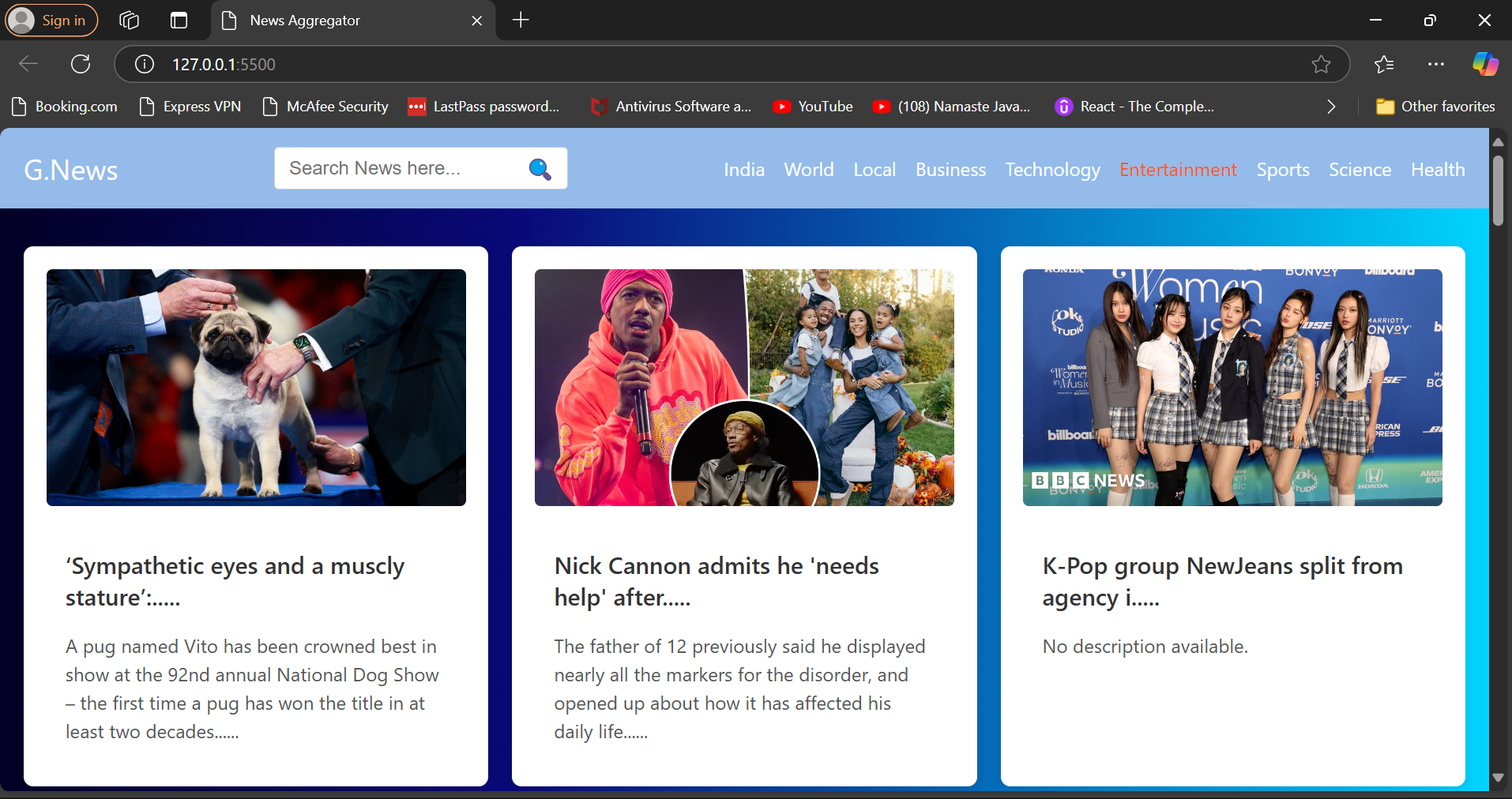Screen dimensions: 1512x799
Task: Click the site info icon in the address bar
Action: pyautogui.click(x=145, y=65)
